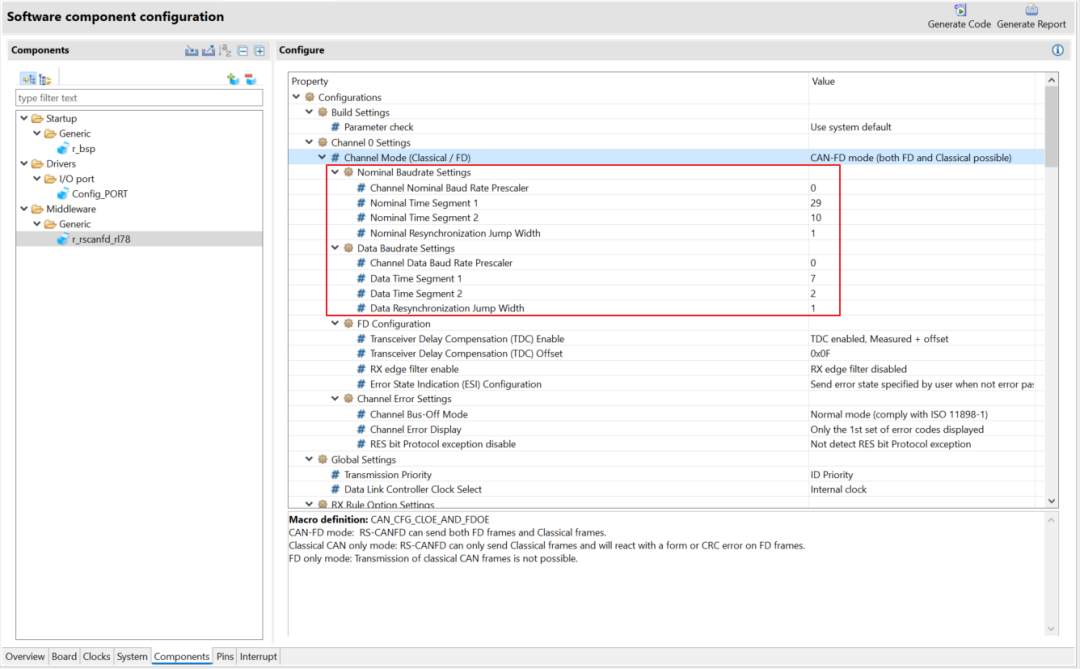Collapse the Build Settings node arrow
This screenshot has height=669, width=1080.
[309, 112]
